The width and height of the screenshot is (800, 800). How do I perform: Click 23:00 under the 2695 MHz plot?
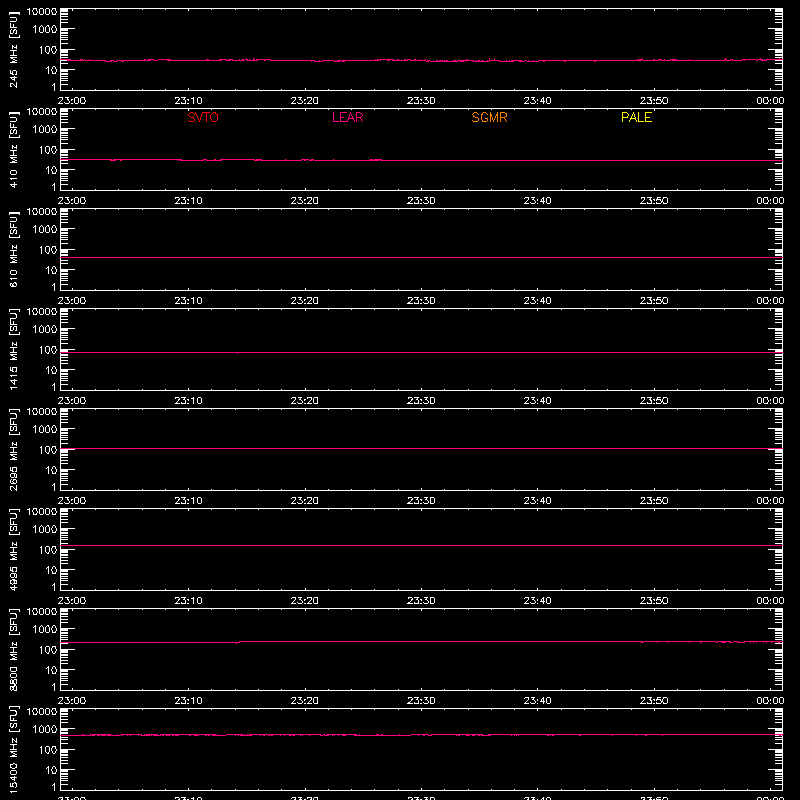[72, 501]
